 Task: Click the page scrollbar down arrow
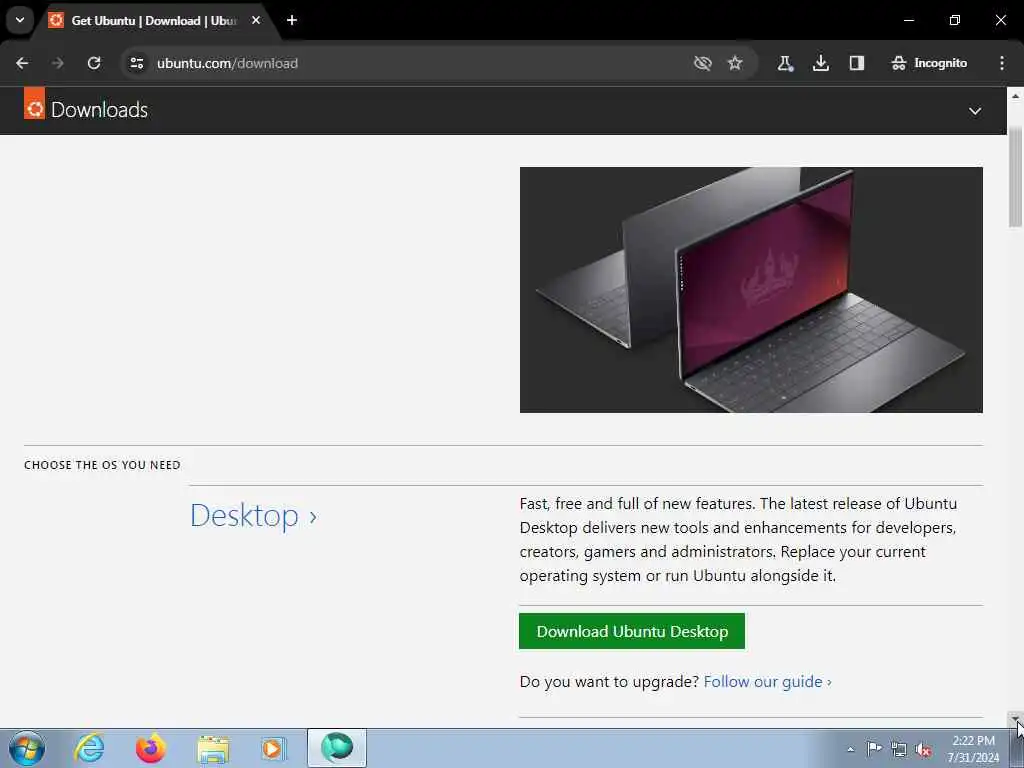[x=1016, y=719]
